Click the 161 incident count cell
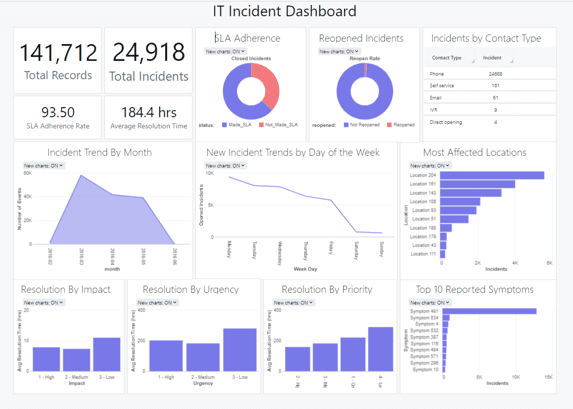Image resolution: width=573 pixels, height=409 pixels. [x=496, y=86]
